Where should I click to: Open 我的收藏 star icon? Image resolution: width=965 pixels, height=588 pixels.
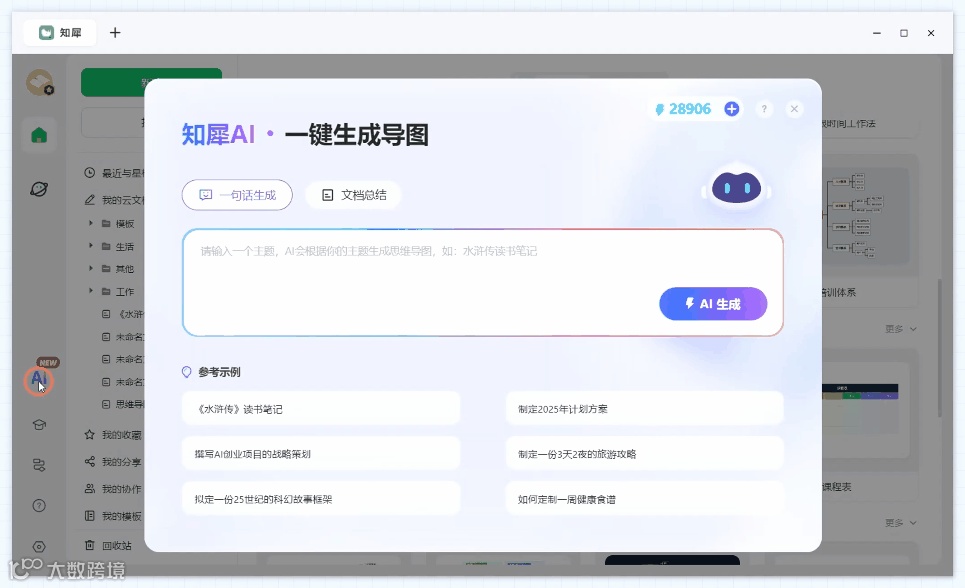90,435
